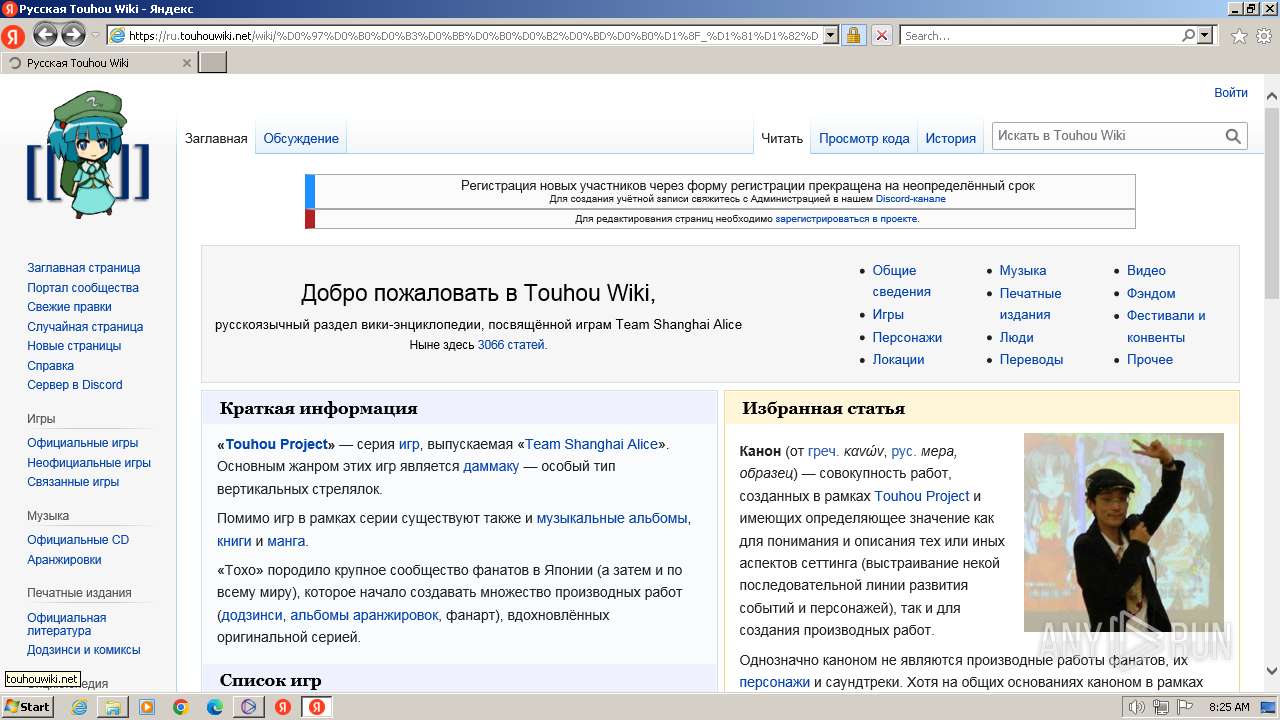The width and height of the screenshot is (1280, 720).
Task: Open Связанные игры sidebar link
Action: pyautogui.click(x=73, y=482)
